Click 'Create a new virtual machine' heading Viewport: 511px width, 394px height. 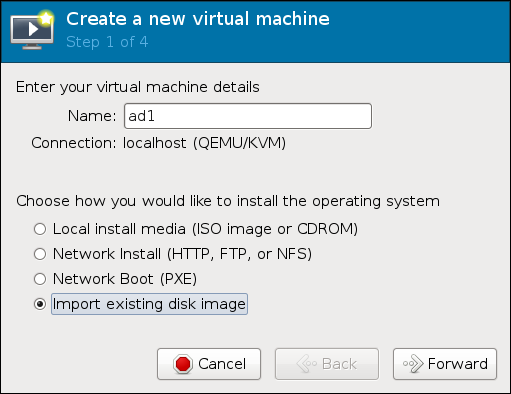(198, 19)
